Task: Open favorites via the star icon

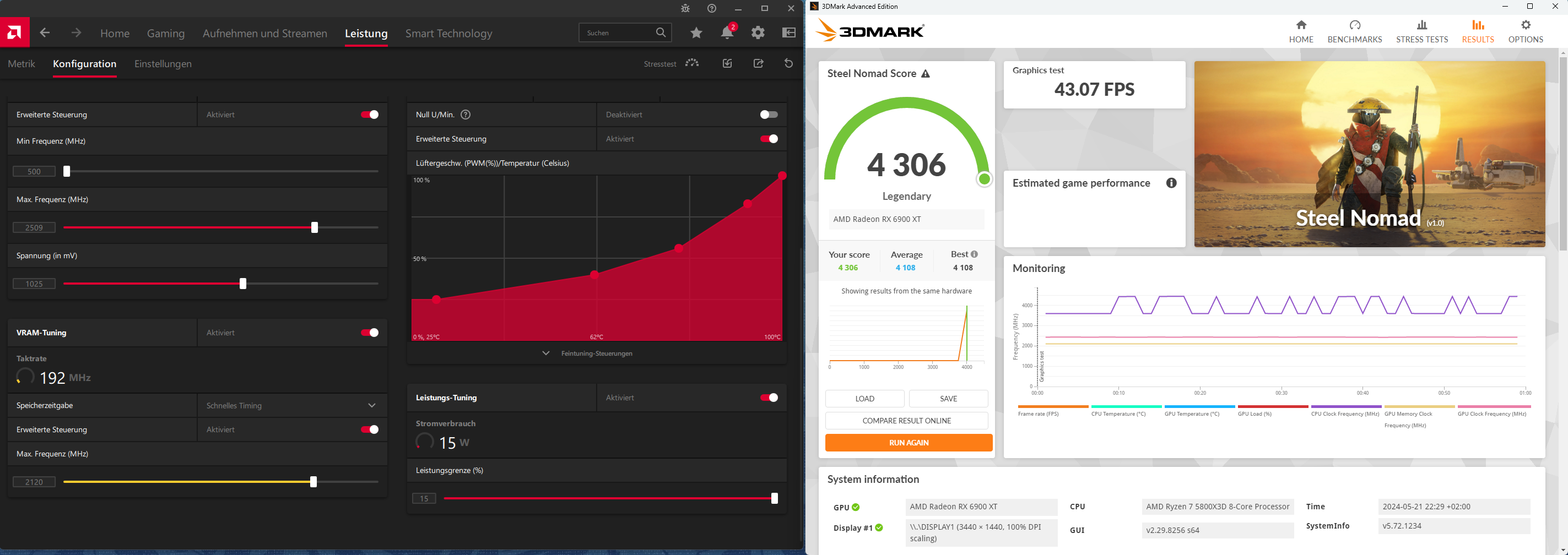Action: pyautogui.click(x=696, y=33)
